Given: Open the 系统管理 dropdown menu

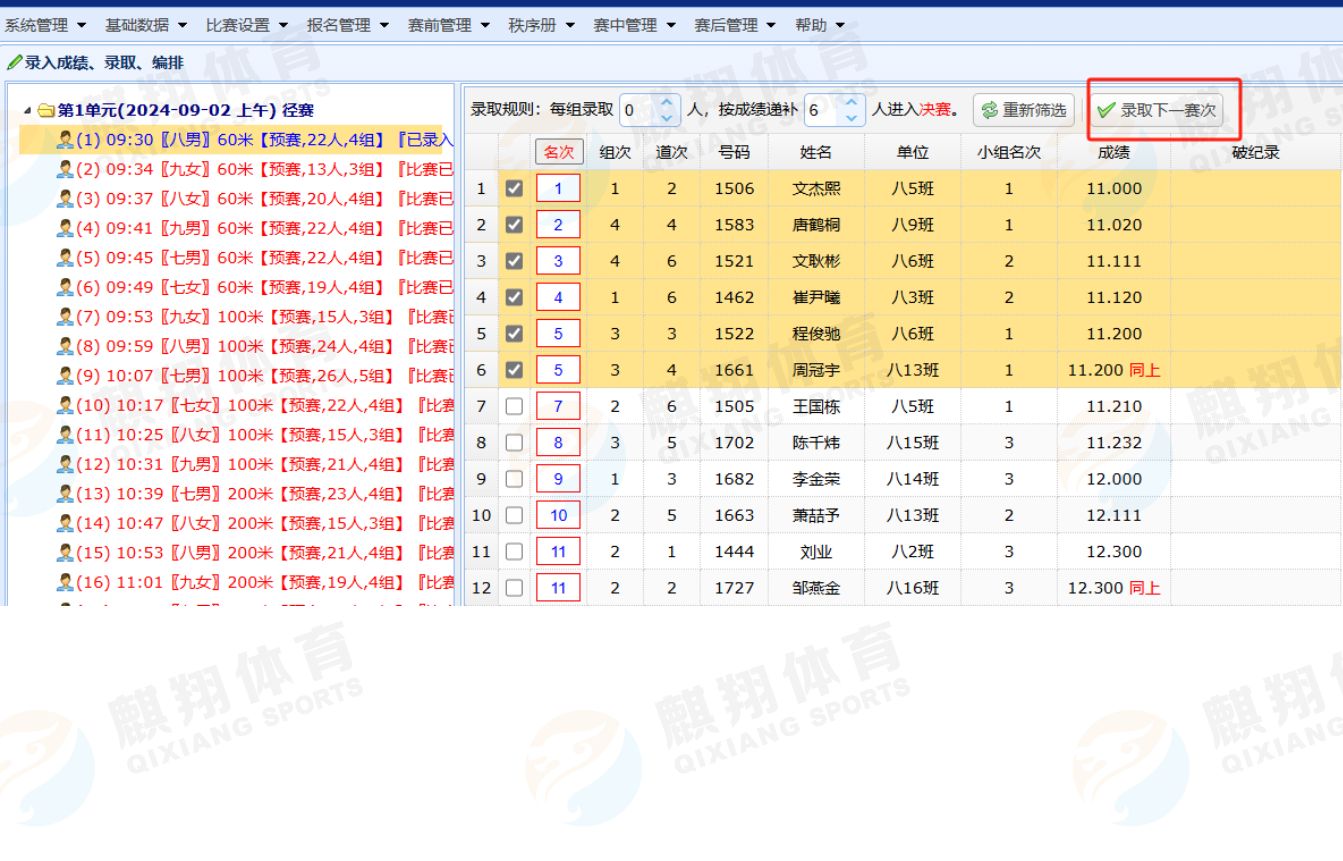Looking at the screenshot, I should (x=46, y=25).
